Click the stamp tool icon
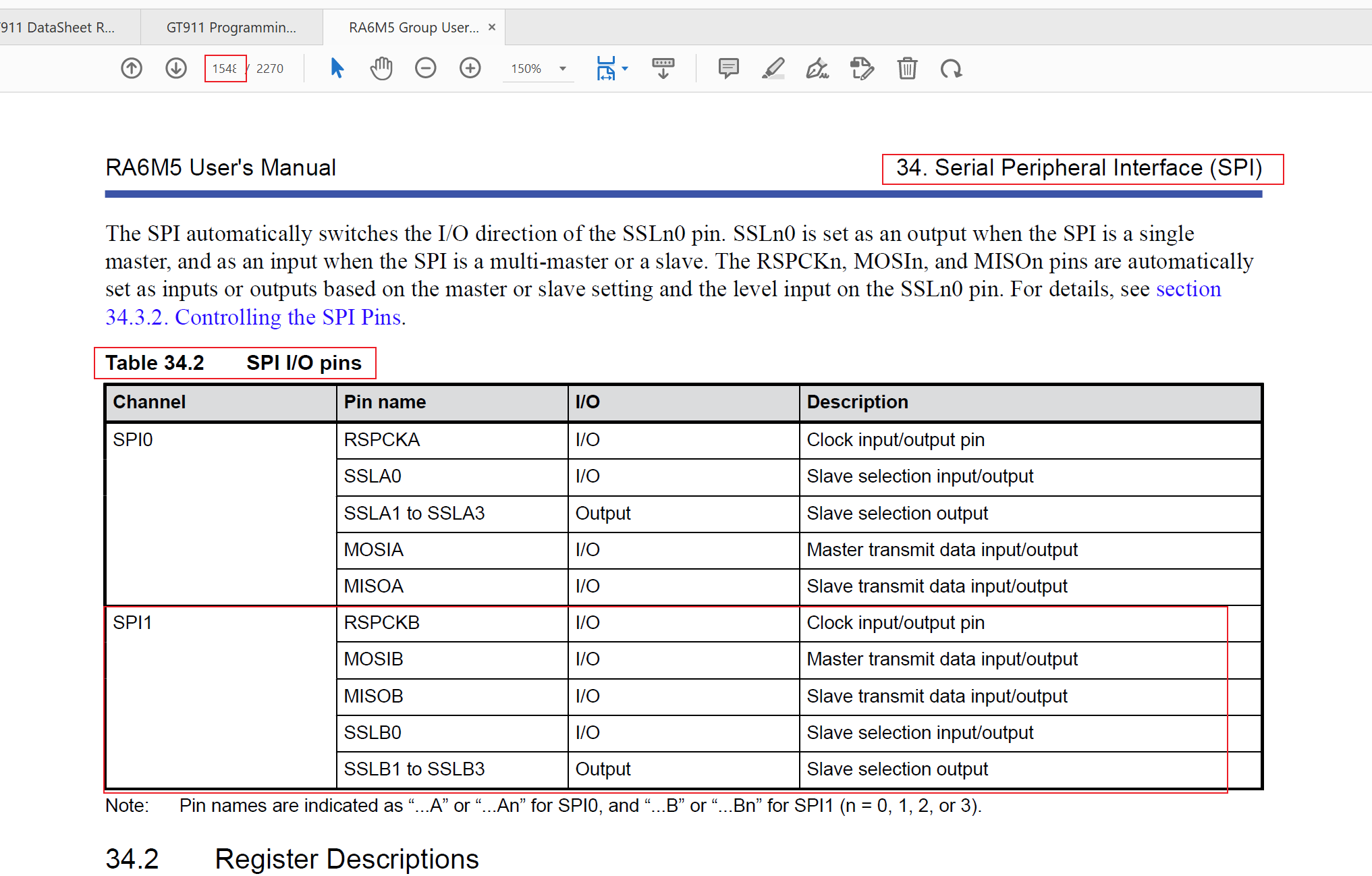The height and width of the screenshot is (876, 1372). pos(862,68)
